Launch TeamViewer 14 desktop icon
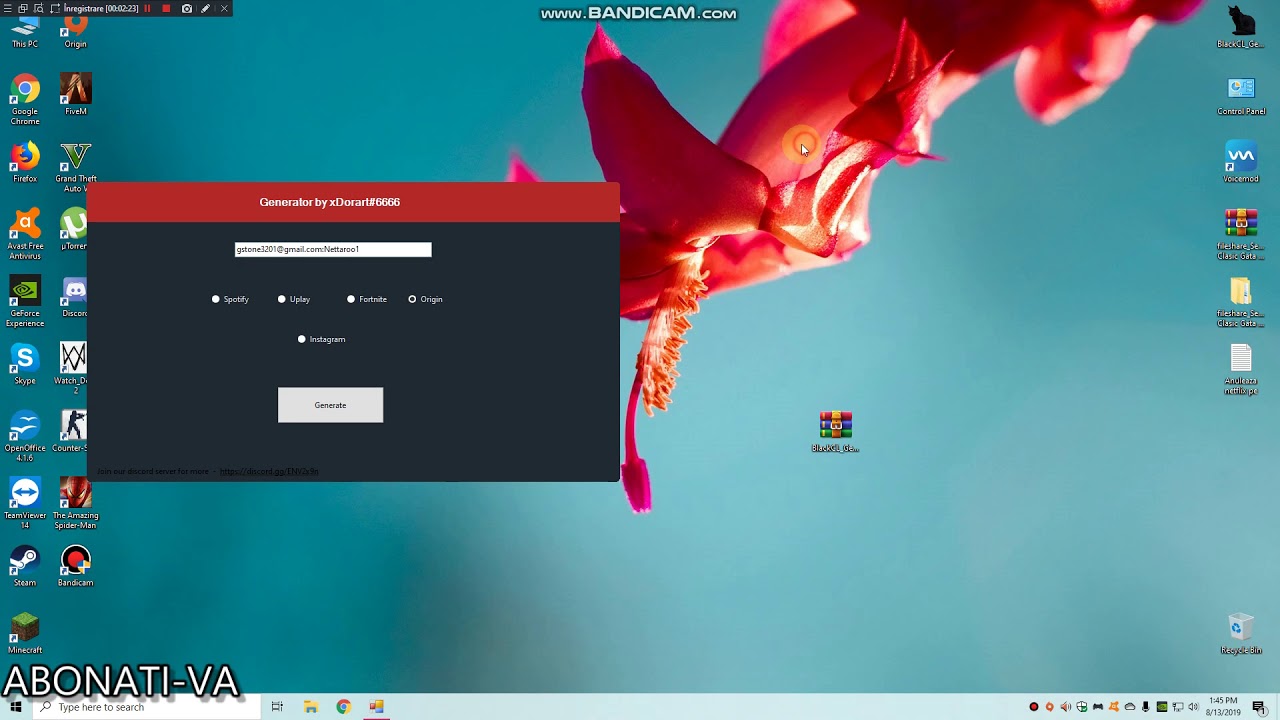The height and width of the screenshot is (720, 1280). [x=25, y=504]
